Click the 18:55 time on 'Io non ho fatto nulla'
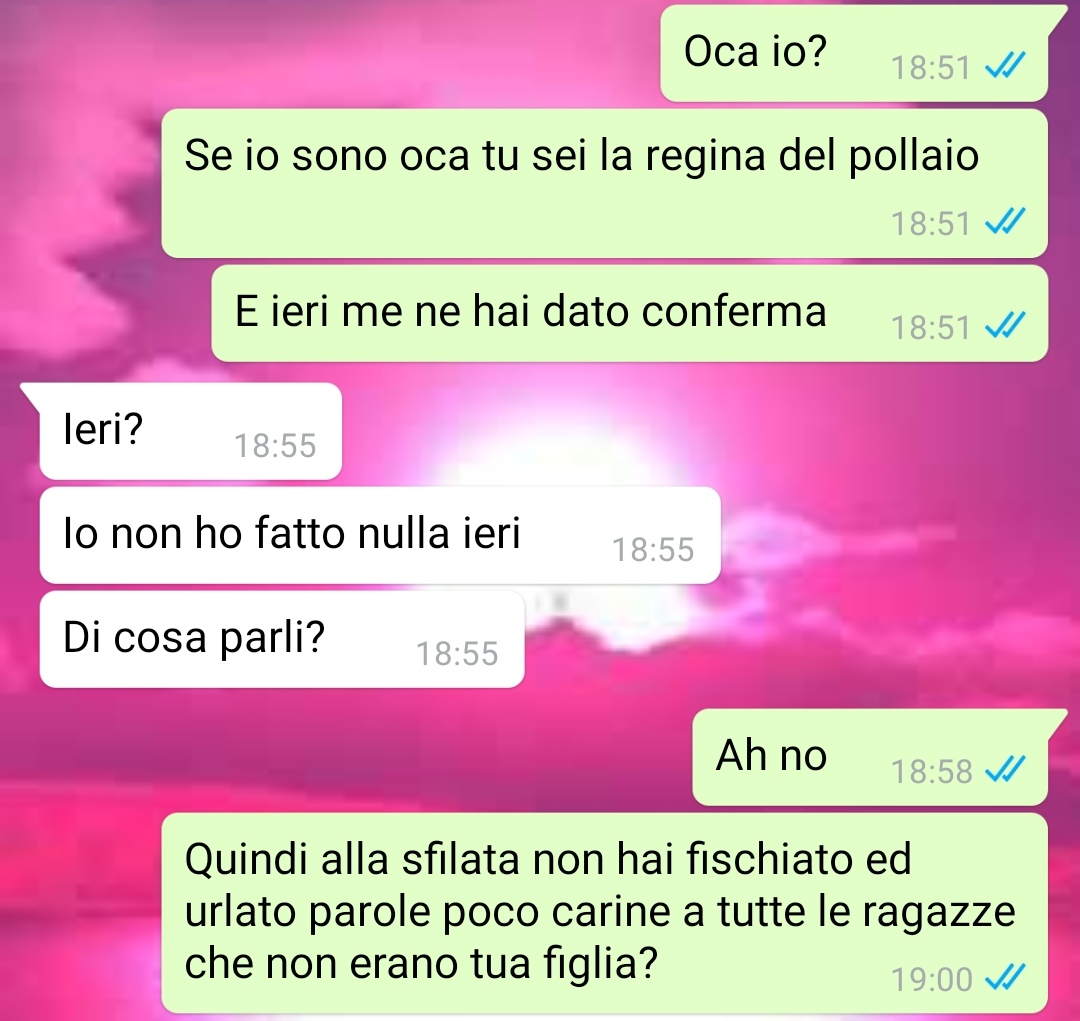1080x1021 pixels. pos(653,549)
